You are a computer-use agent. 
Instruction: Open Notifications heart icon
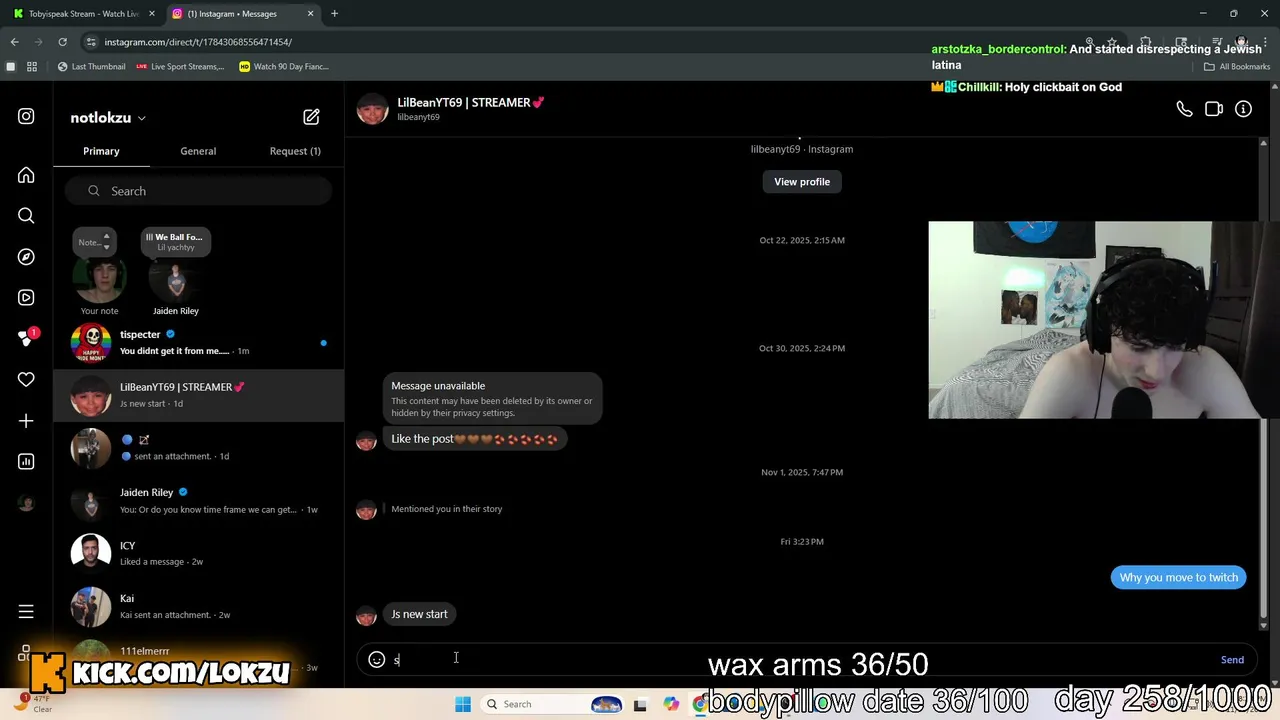26,379
